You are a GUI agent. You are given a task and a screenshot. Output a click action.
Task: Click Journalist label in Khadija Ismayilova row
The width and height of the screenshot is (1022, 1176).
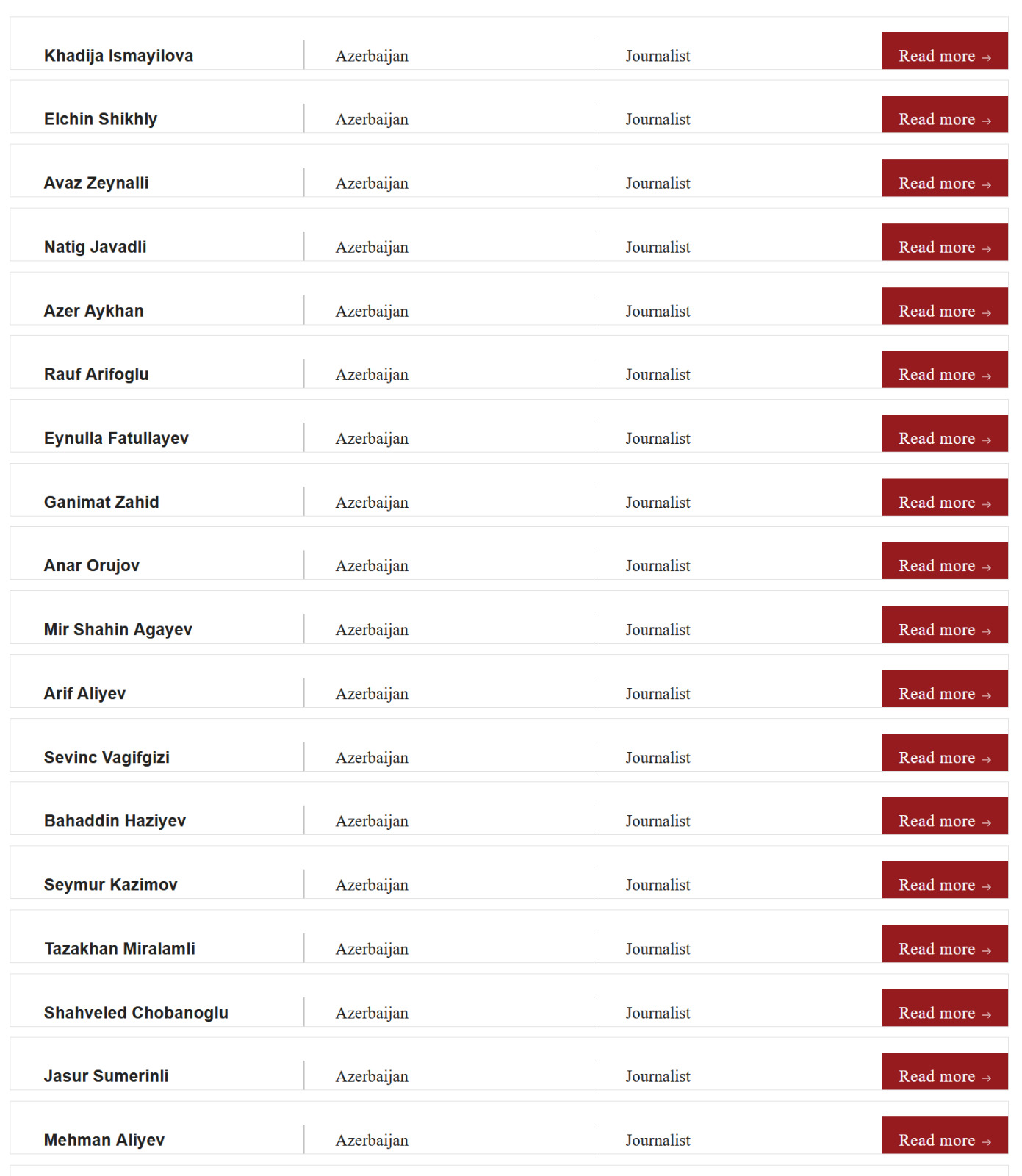[658, 57]
